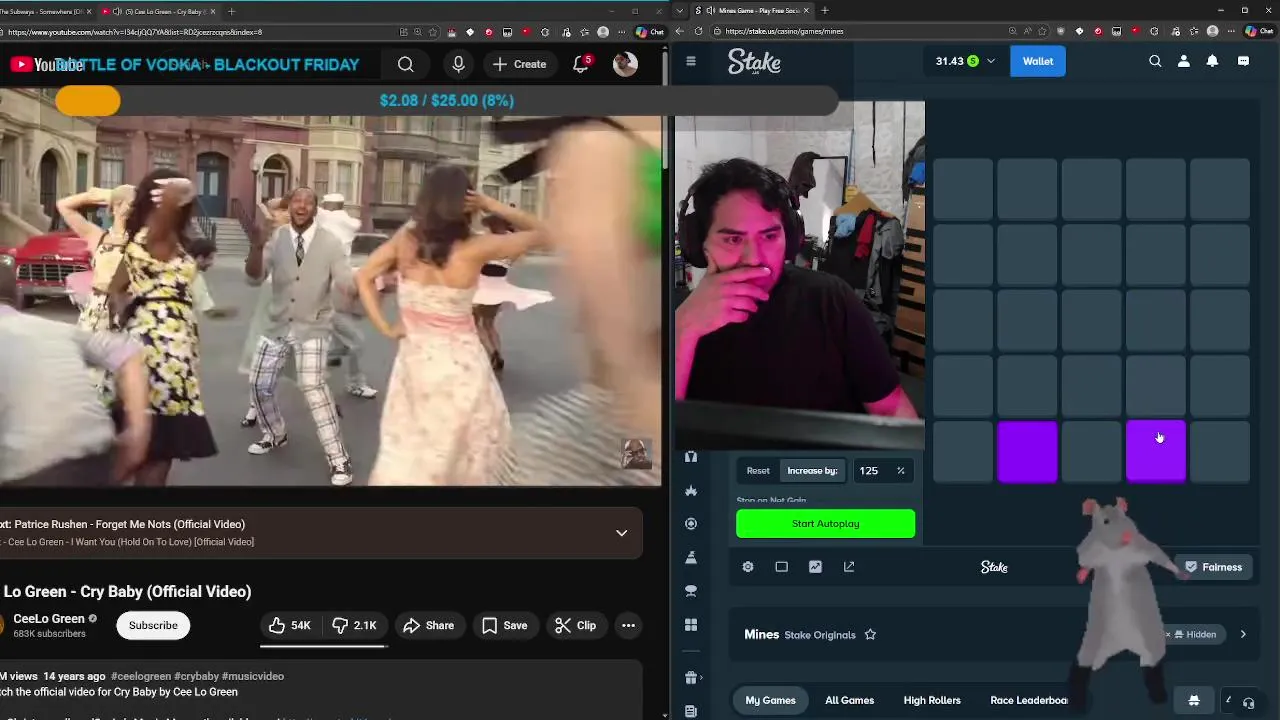
Task: Open the Stake chat bubble icon
Action: (1243, 61)
